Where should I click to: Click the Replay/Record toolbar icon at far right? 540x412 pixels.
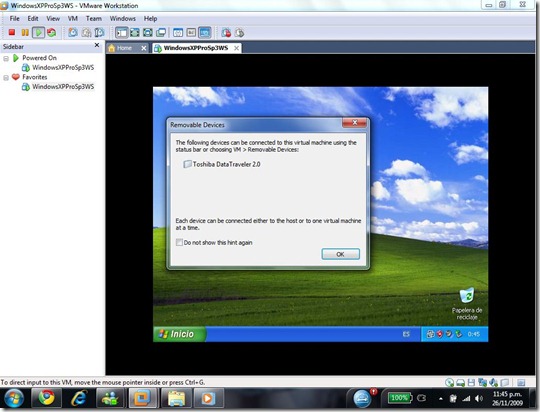point(239,33)
